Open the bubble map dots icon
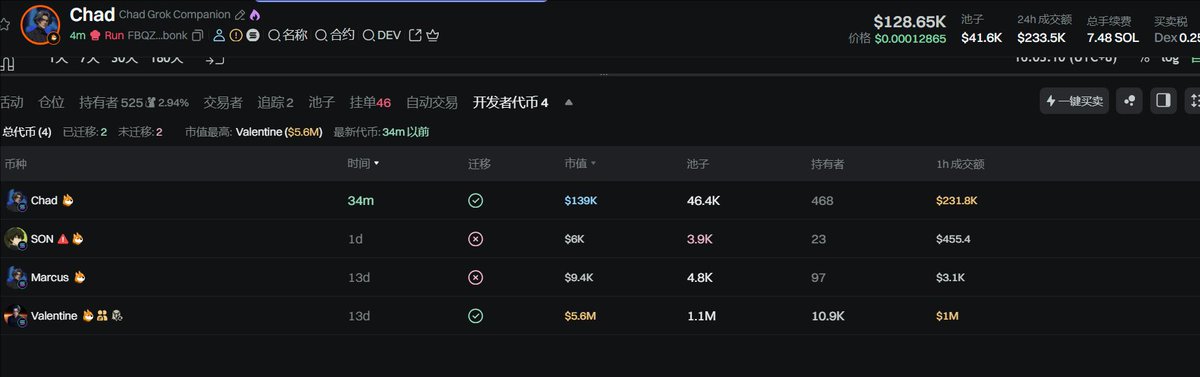 [x=1129, y=101]
